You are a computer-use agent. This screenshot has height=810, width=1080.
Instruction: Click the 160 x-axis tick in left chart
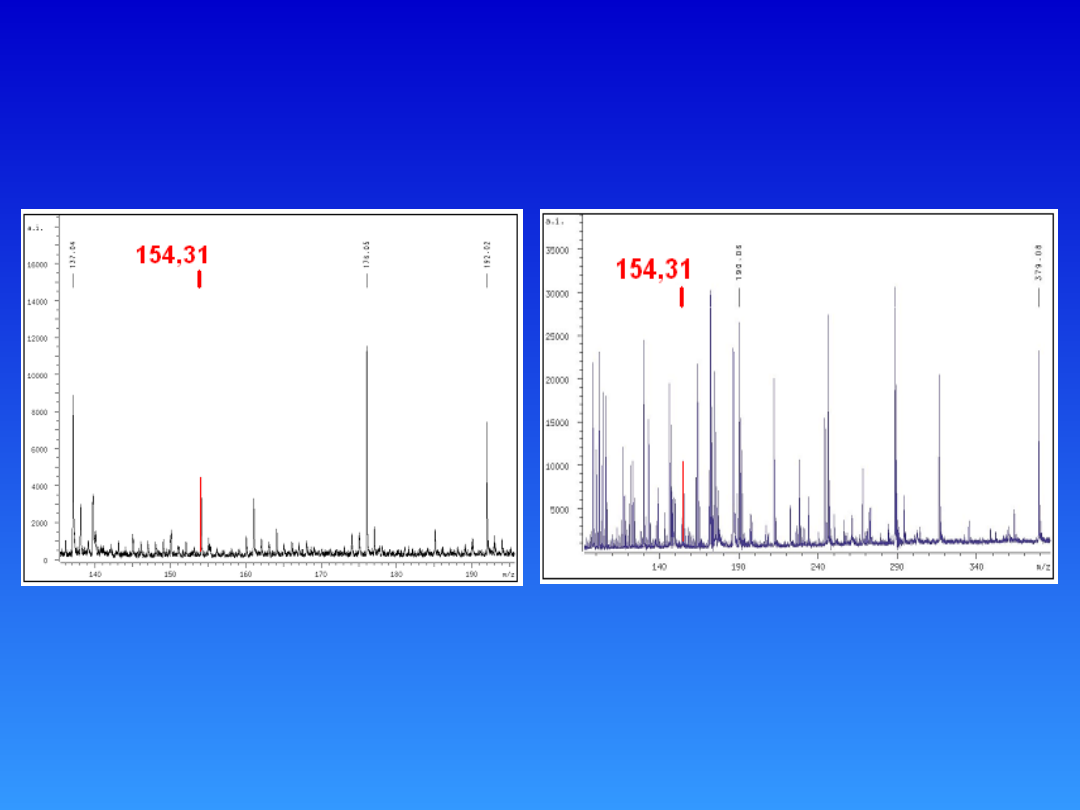tap(246, 574)
